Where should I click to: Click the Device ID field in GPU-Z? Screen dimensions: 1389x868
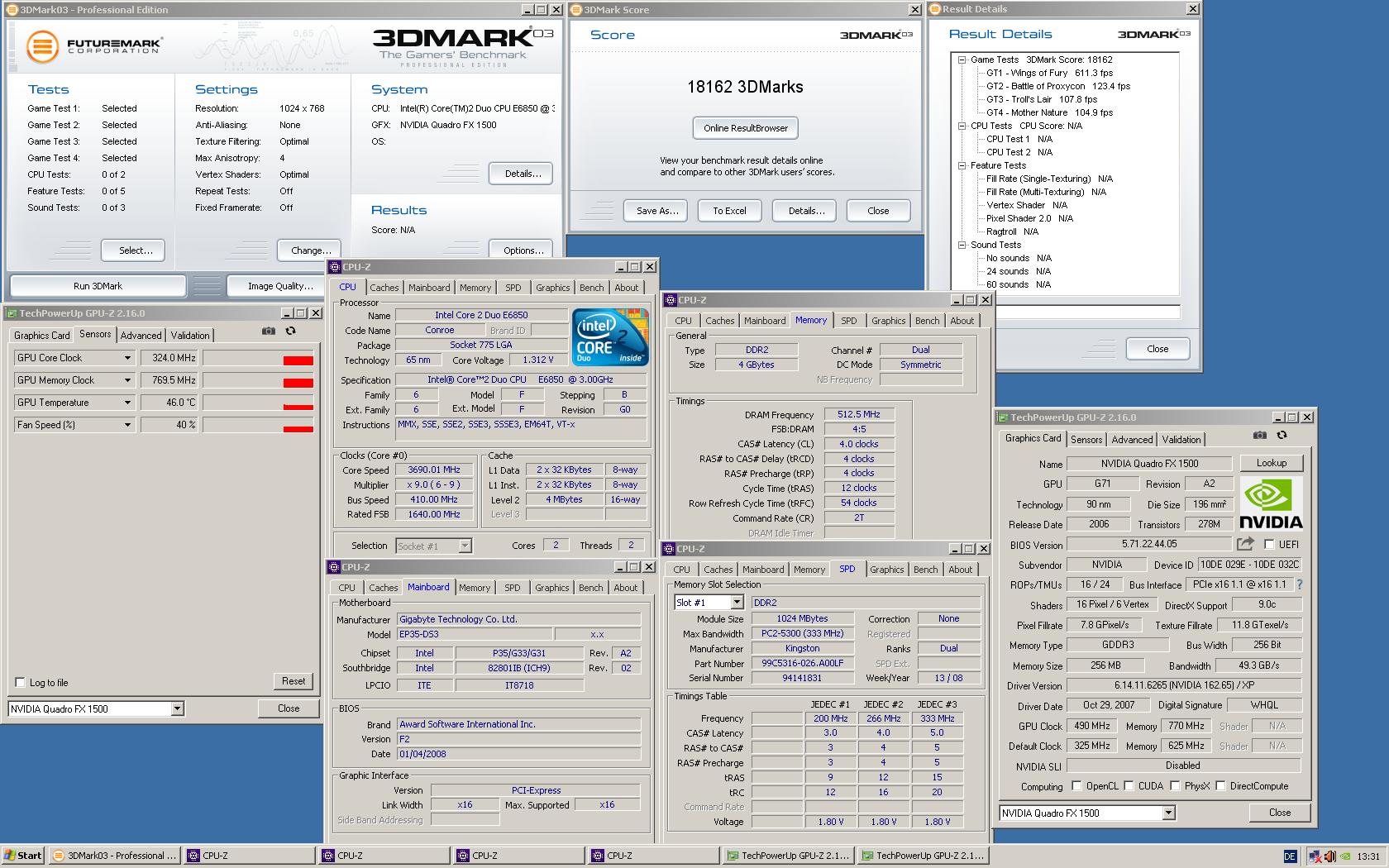[1249, 565]
